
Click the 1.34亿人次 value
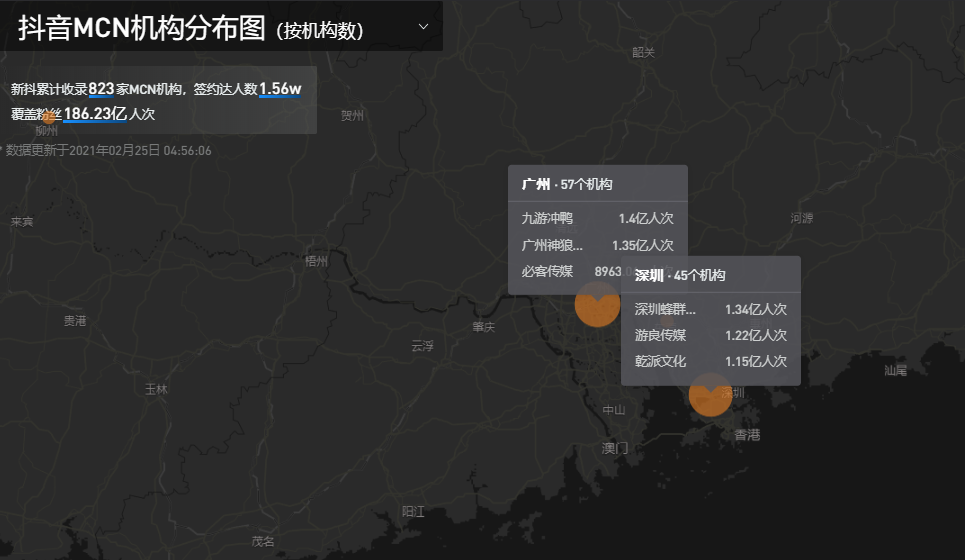(756, 310)
